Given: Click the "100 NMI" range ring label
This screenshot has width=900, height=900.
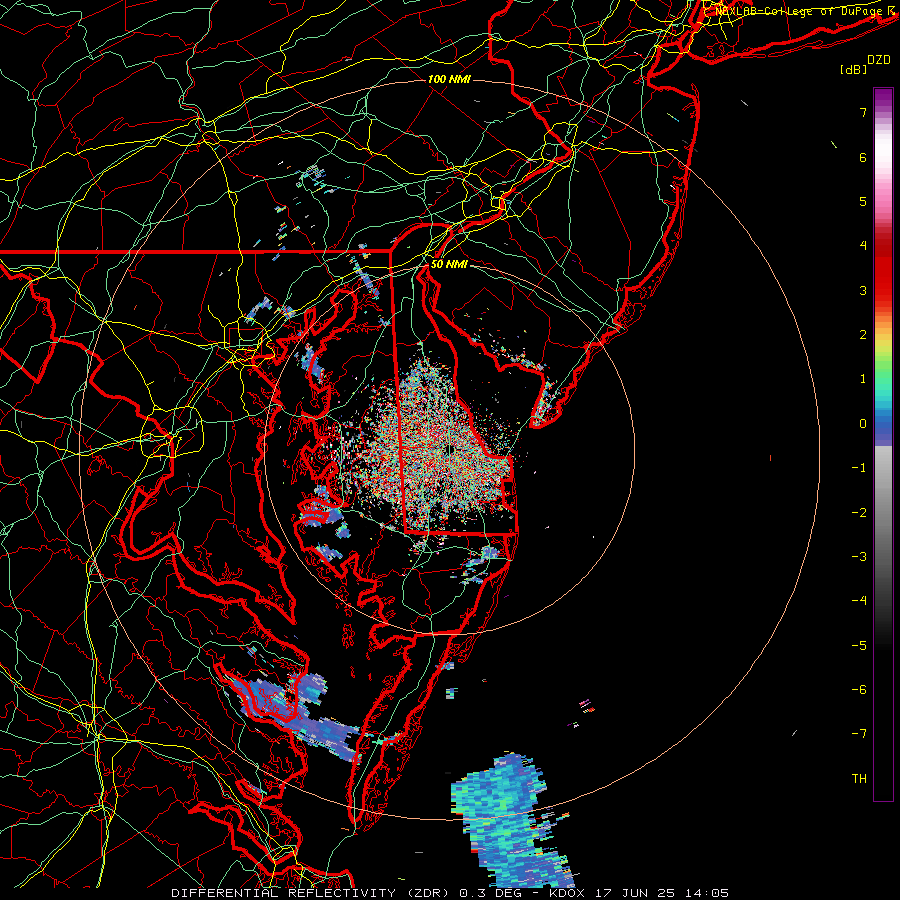Looking at the screenshot, I should pos(449,79).
